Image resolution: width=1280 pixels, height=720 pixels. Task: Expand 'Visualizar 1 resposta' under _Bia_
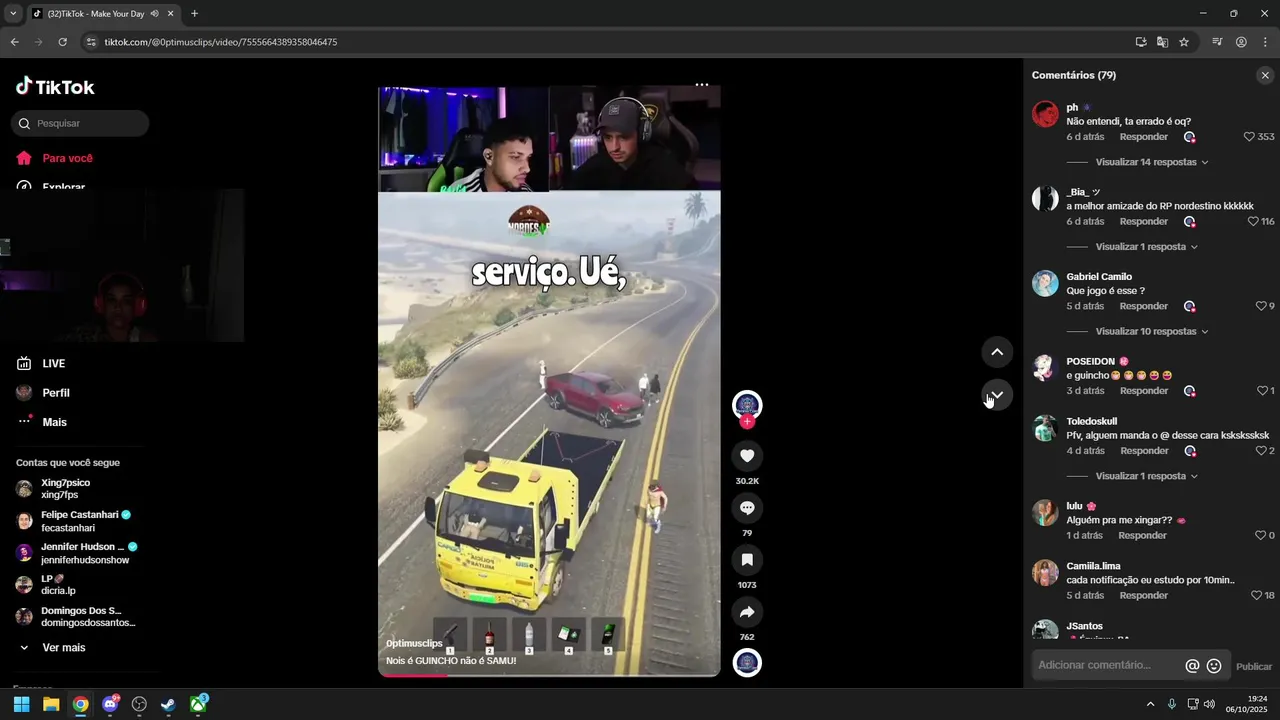[x=1147, y=247]
